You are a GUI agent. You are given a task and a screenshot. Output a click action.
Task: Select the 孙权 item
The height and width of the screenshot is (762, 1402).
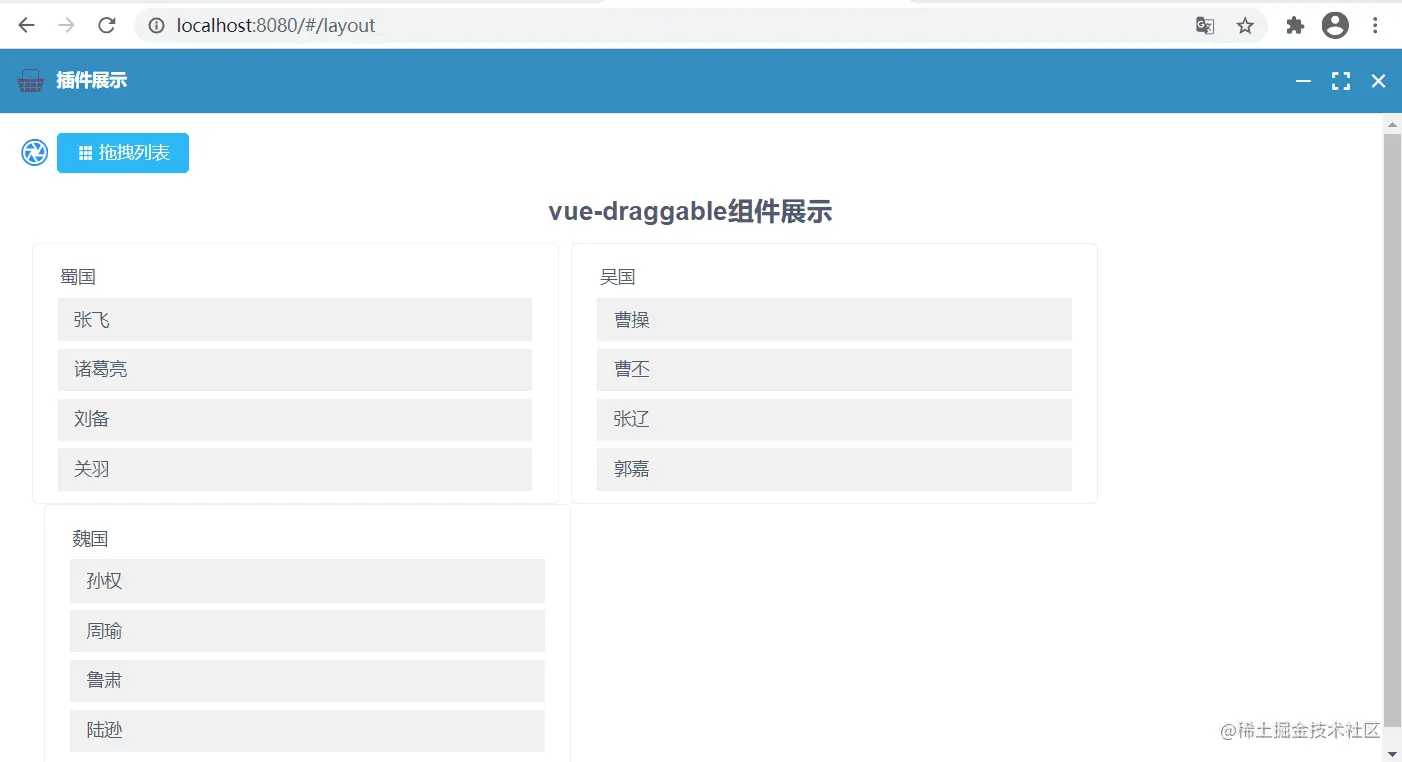[307, 581]
